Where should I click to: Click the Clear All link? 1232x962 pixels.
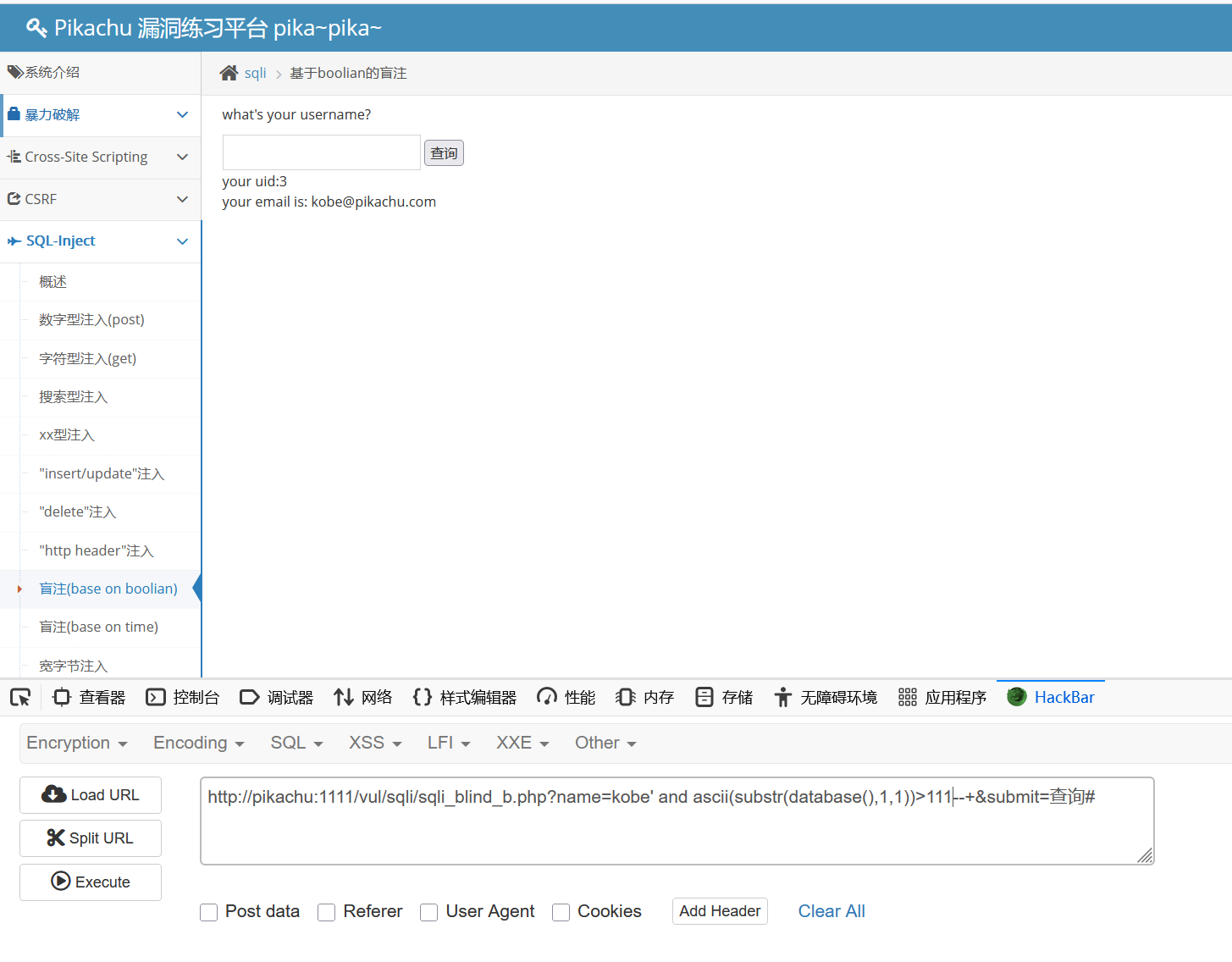click(x=831, y=911)
